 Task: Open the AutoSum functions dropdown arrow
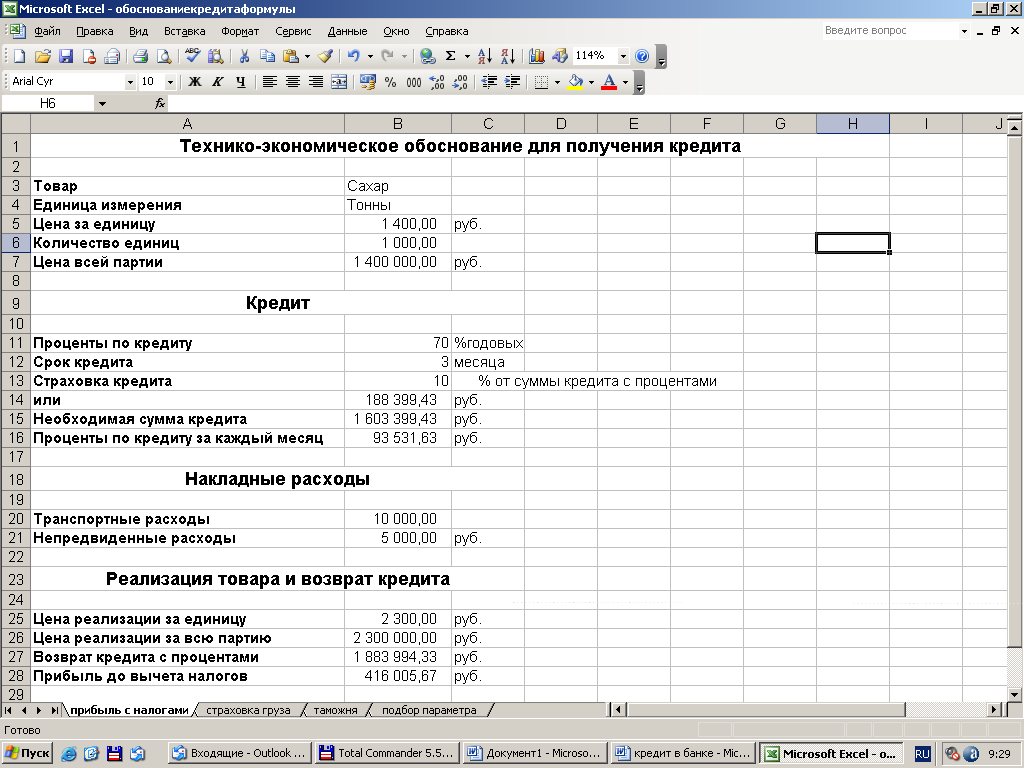pyautogui.click(x=467, y=56)
